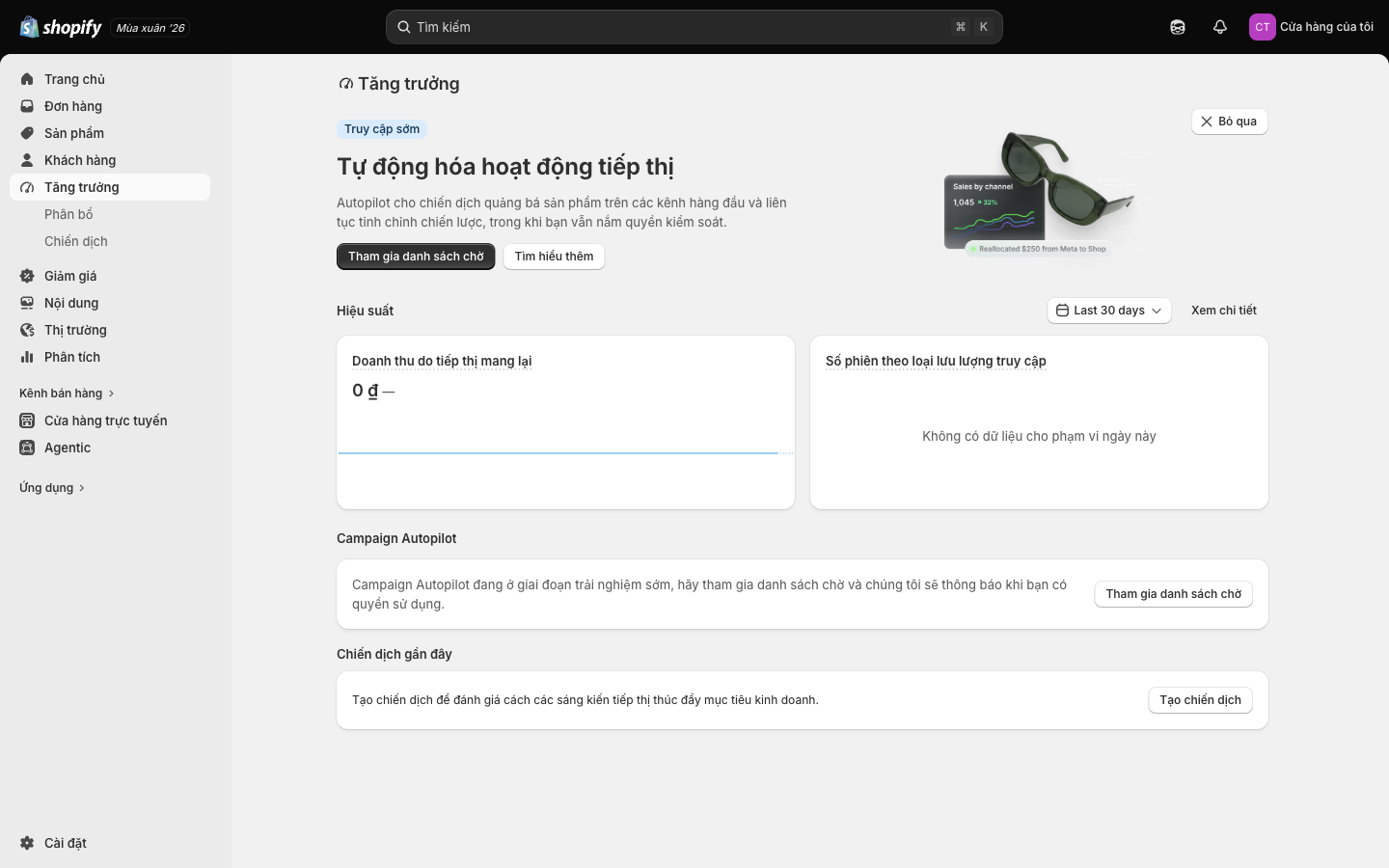Open Phân bổ submenu item
Viewport: 1389px width, 868px height.
(x=68, y=214)
